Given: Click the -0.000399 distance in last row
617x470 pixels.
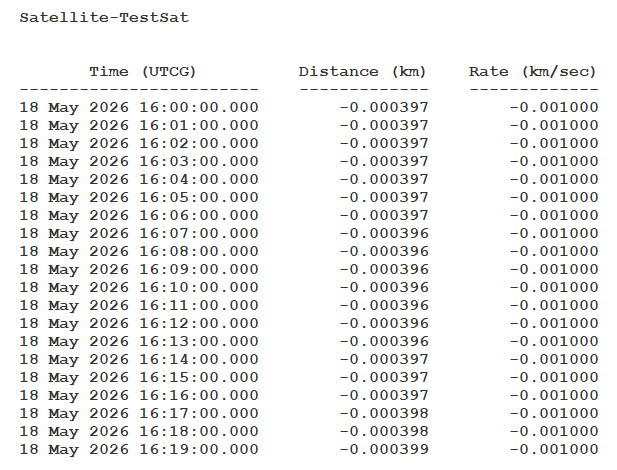Looking at the screenshot, I should [x=384, y=450].
